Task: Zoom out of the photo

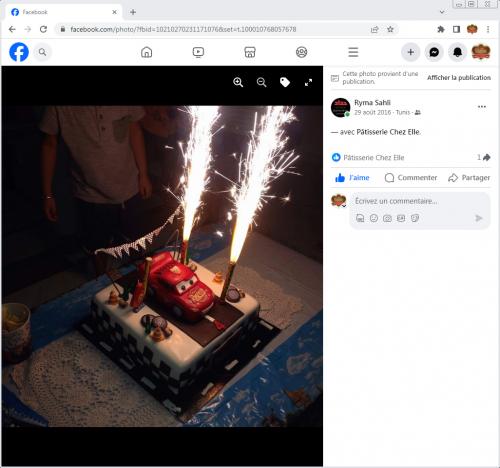Action: (262, 82)
